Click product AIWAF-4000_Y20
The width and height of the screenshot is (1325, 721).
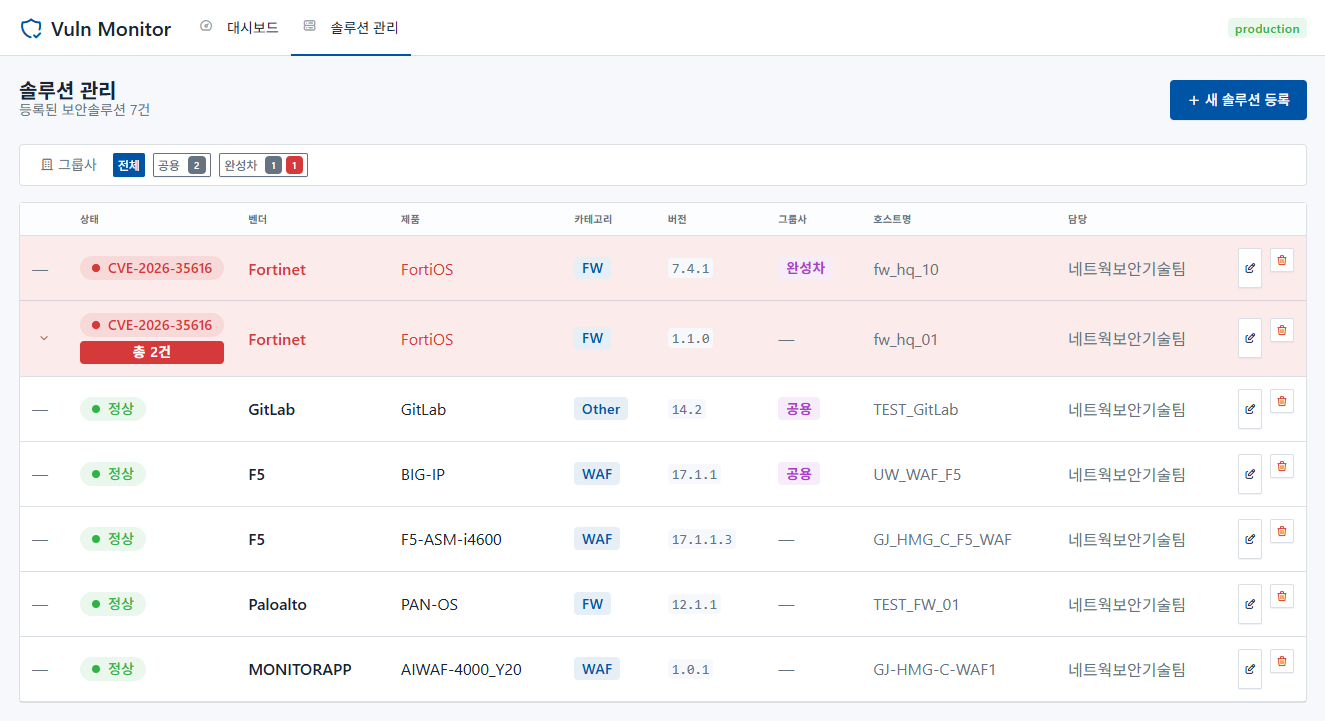click(x=461, y=669)
